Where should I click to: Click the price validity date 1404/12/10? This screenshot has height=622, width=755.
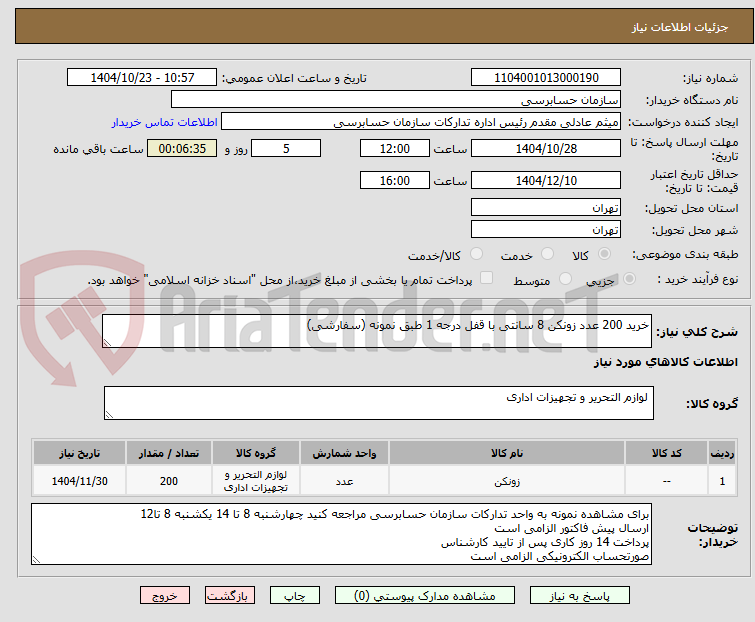click(546, 180)
